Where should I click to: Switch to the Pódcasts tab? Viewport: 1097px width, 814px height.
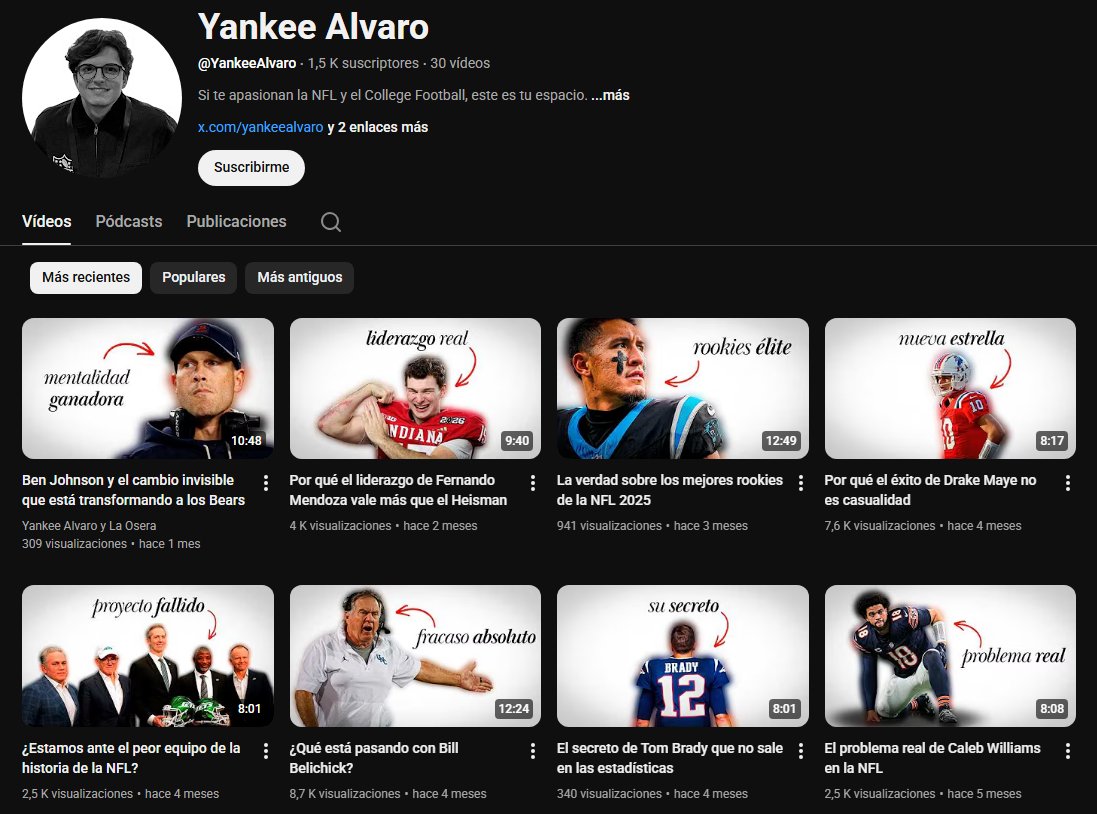pyautogui.click(x=129, y=221)
